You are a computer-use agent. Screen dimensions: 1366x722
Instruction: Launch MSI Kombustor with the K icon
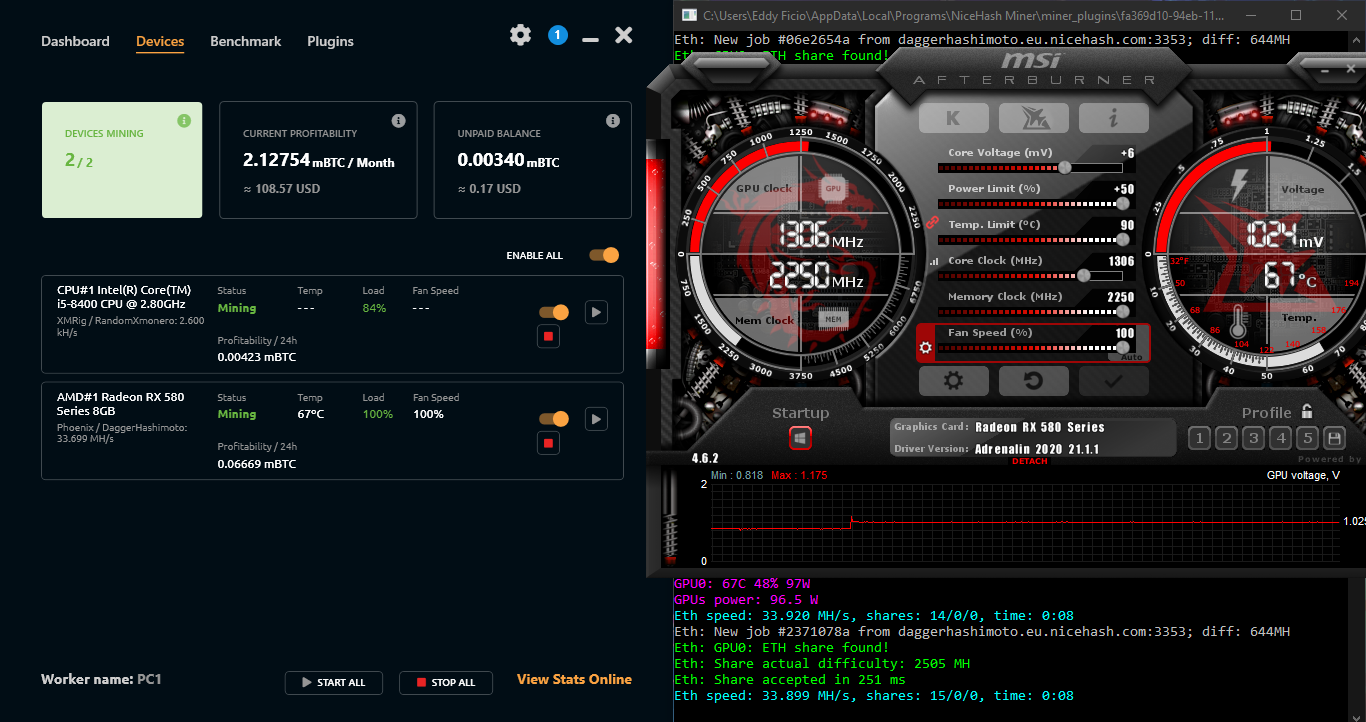coord(953,116)
